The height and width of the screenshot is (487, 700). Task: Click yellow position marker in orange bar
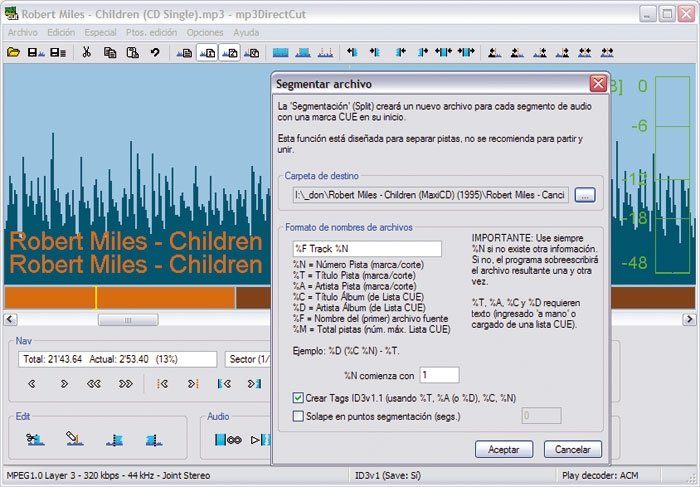click(96, 298)
